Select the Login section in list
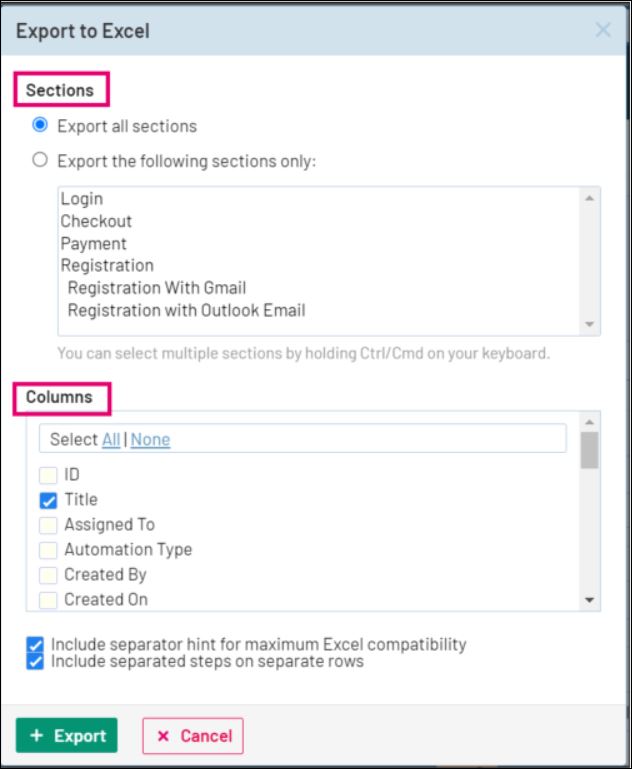 (82, 200)
